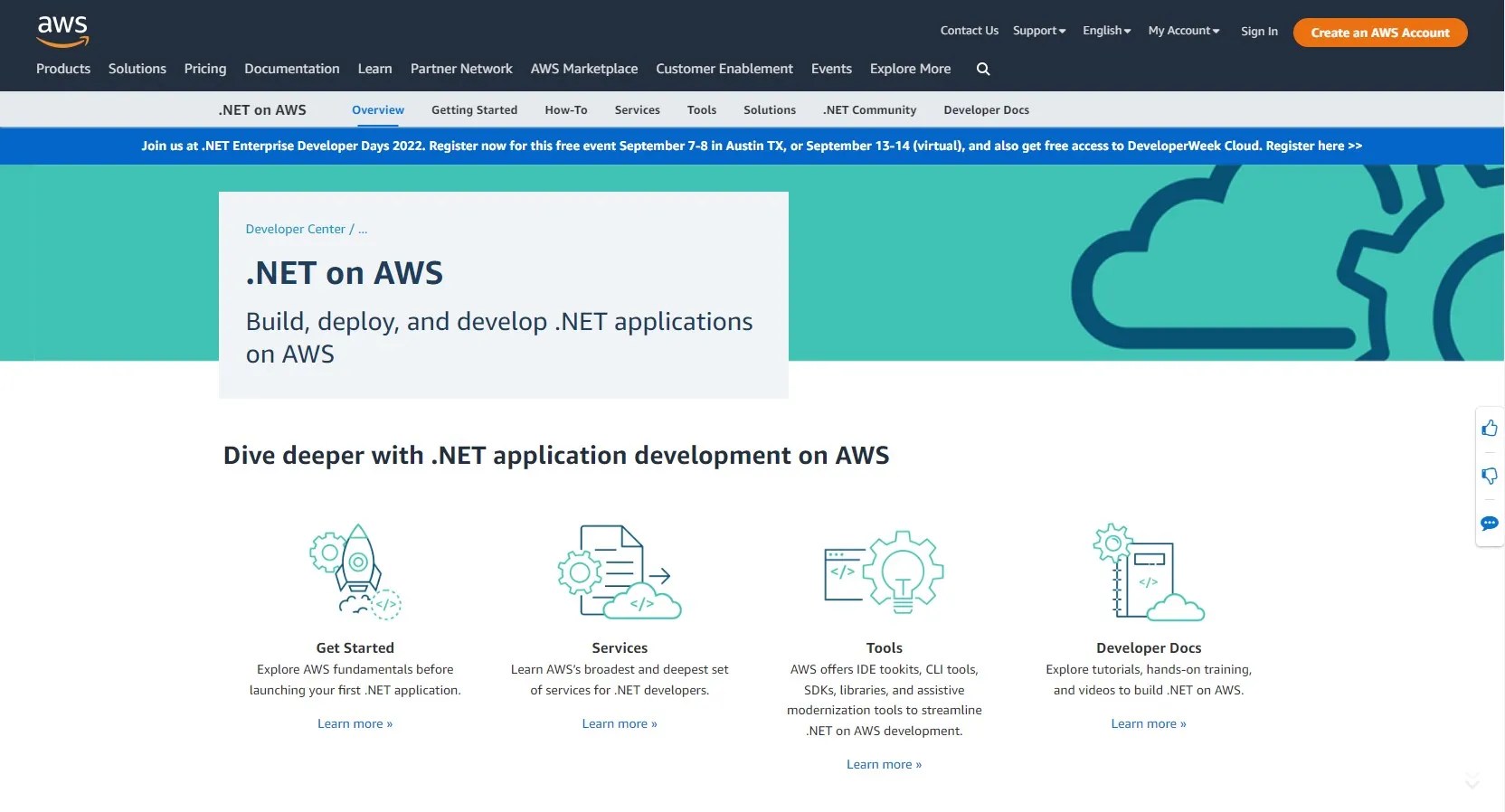Open the English language dropdown
Viewport: 1505px width, 812px height.
[x=1107, y=31]
